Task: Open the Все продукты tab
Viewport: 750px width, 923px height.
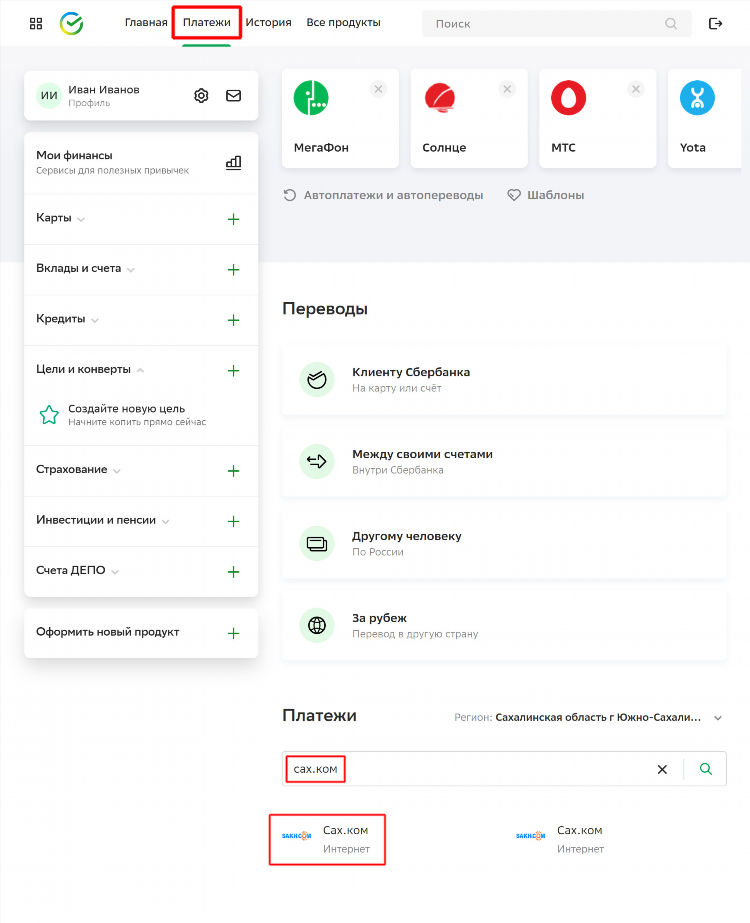Action: (x=343, y=22)
